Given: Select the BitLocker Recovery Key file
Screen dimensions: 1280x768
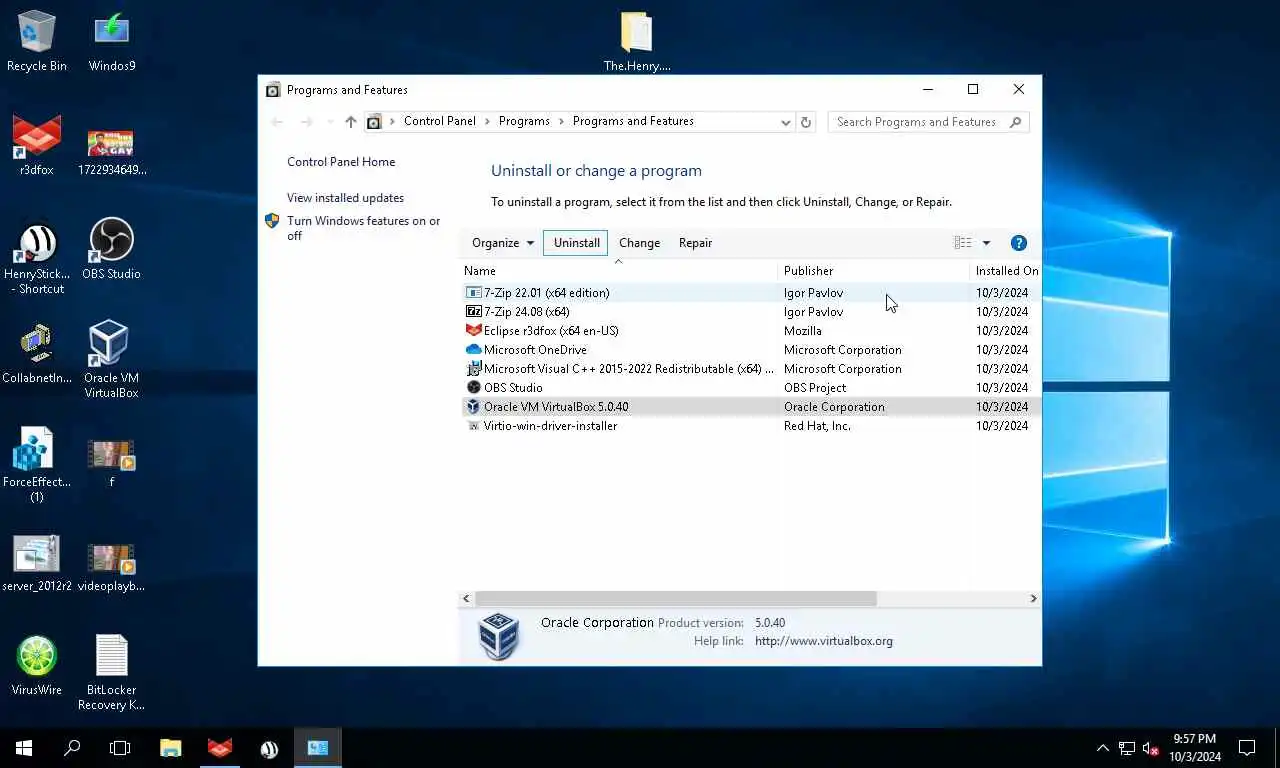Looking at the screenshot, I should point(111,672).
